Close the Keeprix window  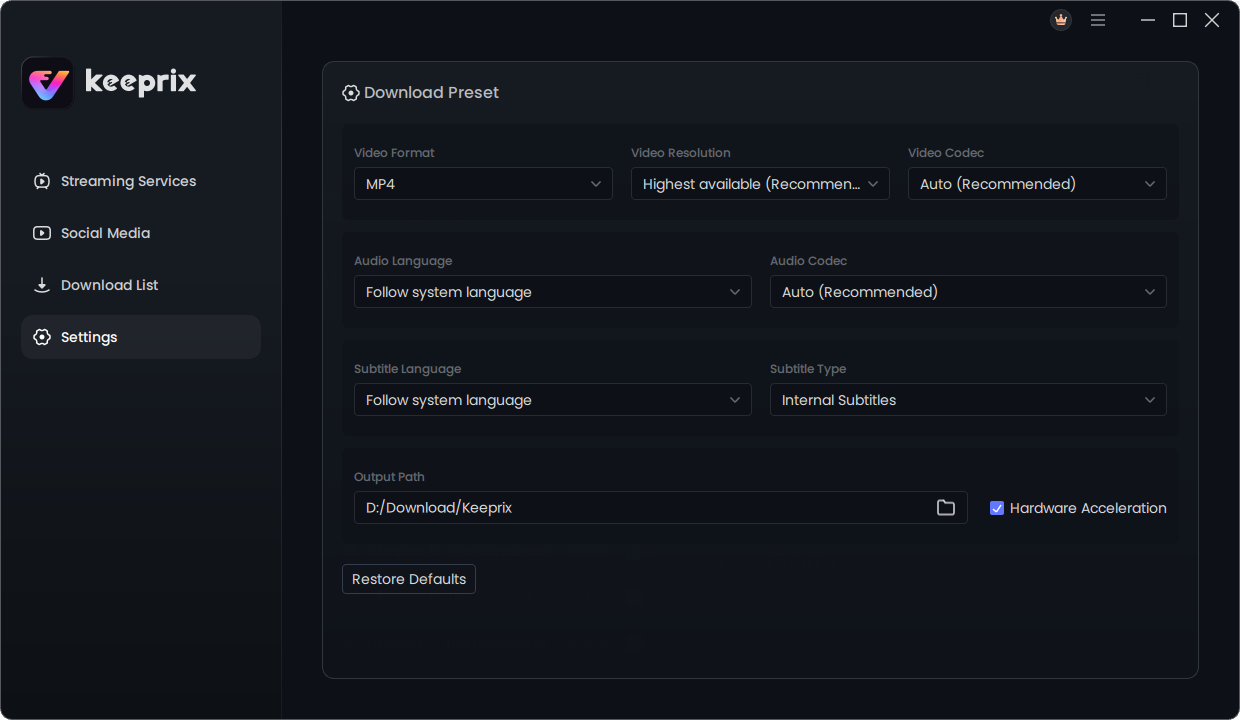click(x=1212, y=20)
